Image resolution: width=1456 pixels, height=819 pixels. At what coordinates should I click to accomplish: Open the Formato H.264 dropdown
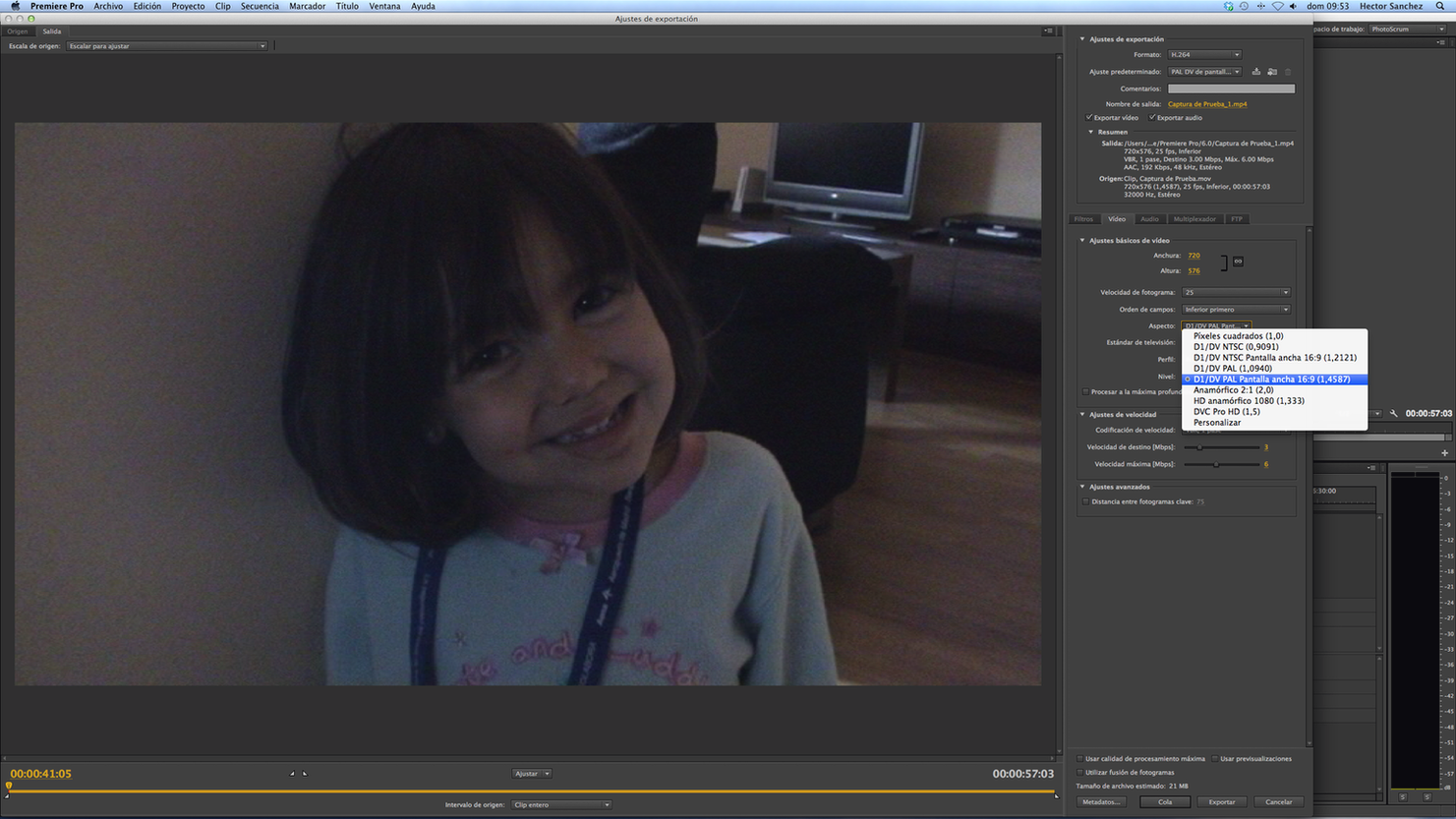pyautogui.click(x=1204, y=55)
